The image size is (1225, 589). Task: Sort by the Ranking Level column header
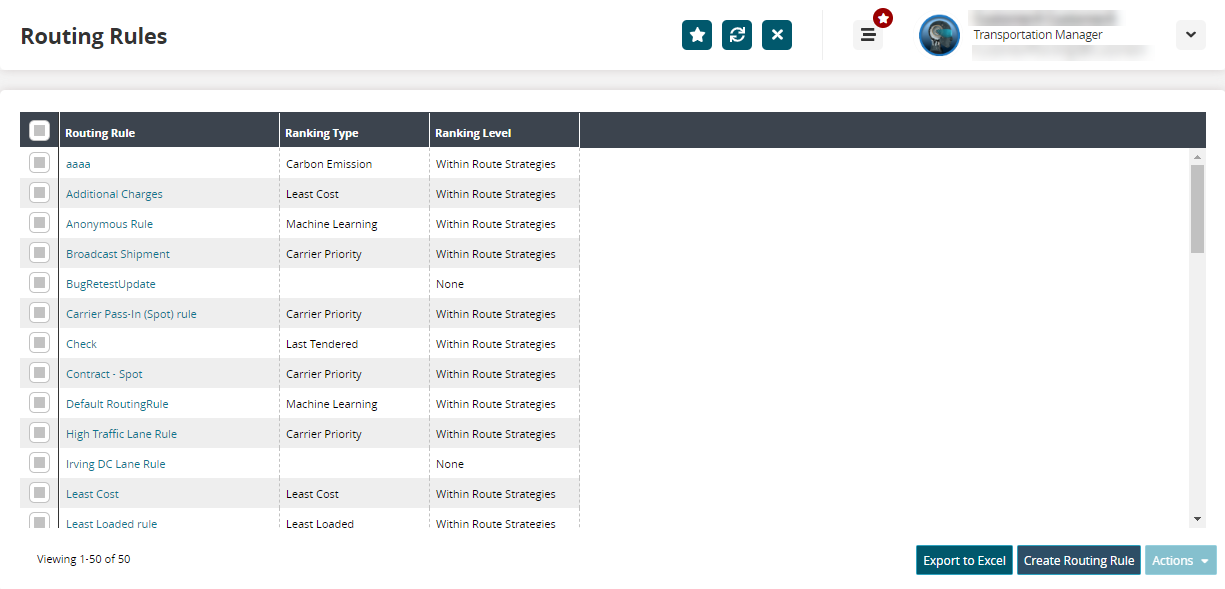click(x=473, y=133)
